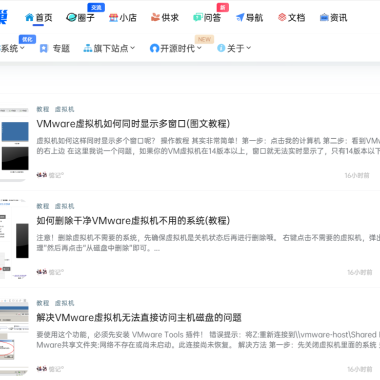Click author avatar under 如何删除干净VMware article
Viewport: 380px width, 380px height.
[42, 272]
